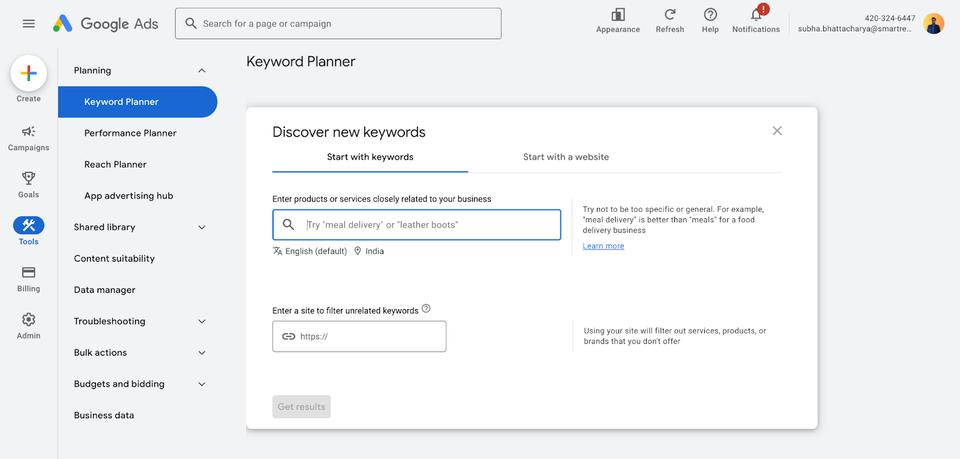Click the help icon beside filter site label
Image resolution: width=960 pixels, height=459 pixels.
pos(426,308)
